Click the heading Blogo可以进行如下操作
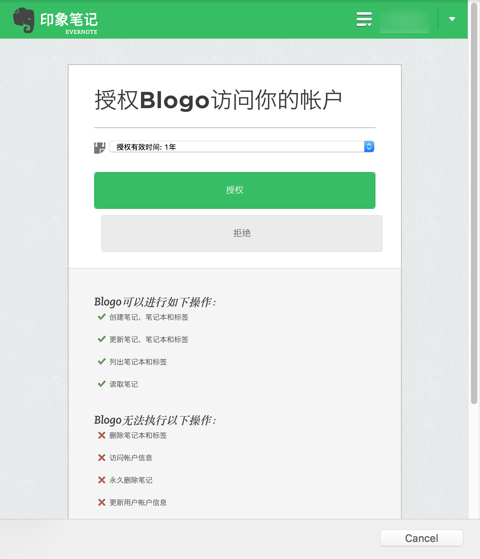 point(155,302)
